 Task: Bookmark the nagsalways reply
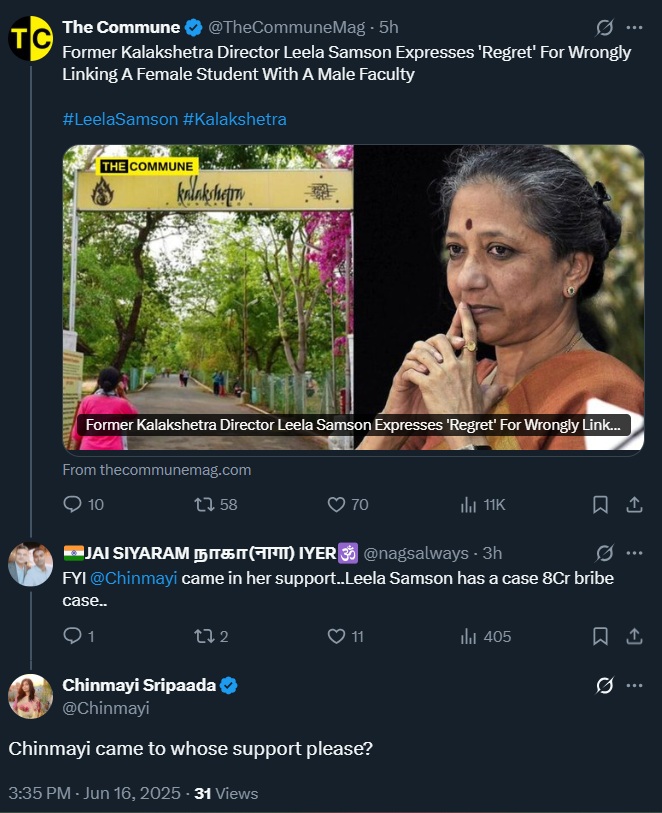(x=600, y=636)
